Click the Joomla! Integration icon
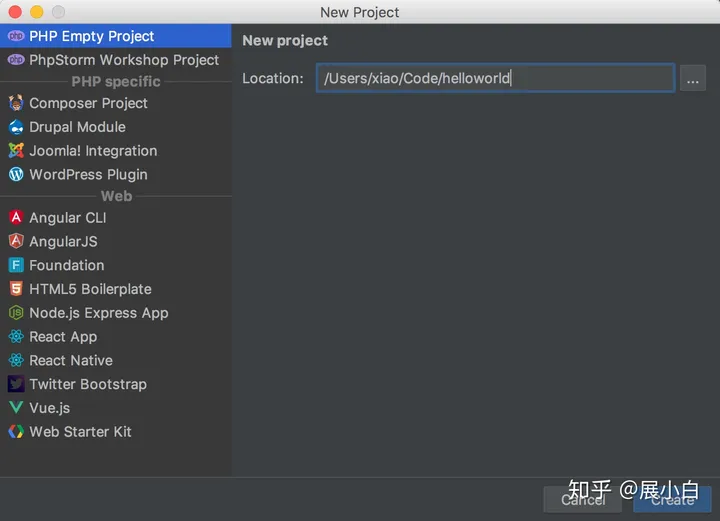The height and width of the screenshot is (521, 720). click(x=16, y=151)
